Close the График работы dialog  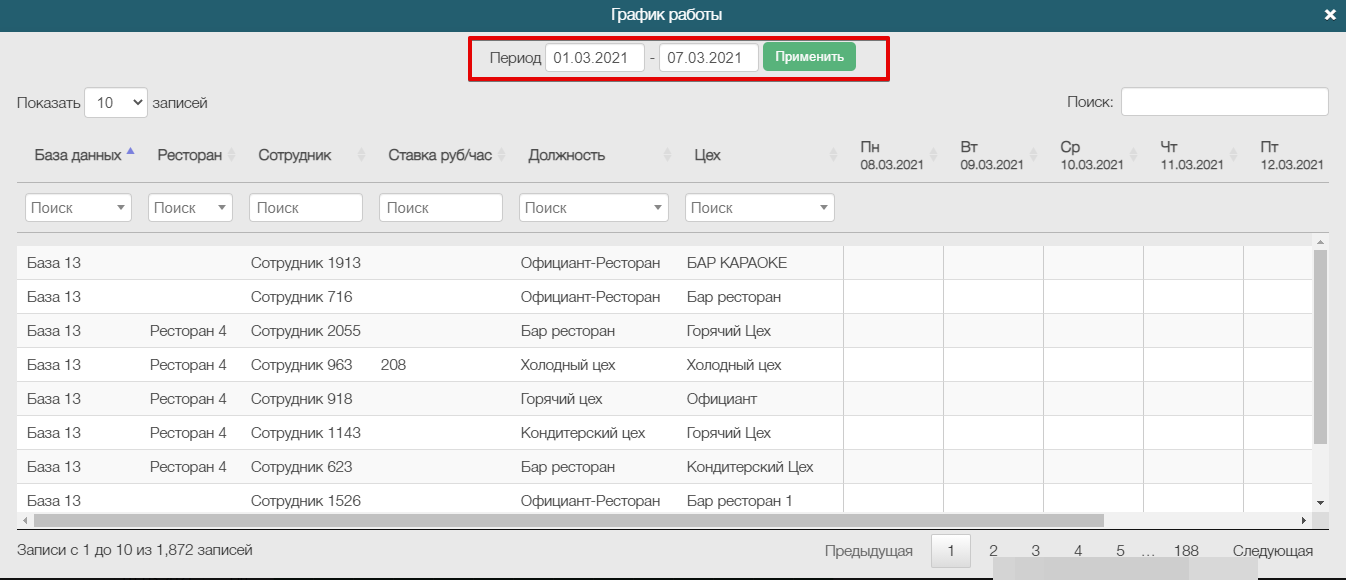1329,15
